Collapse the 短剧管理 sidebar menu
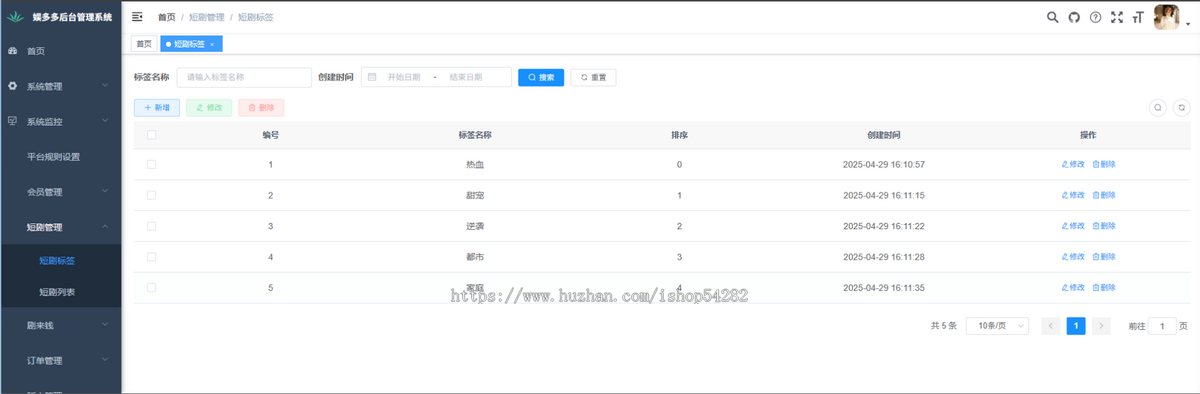 pos(60,227)
